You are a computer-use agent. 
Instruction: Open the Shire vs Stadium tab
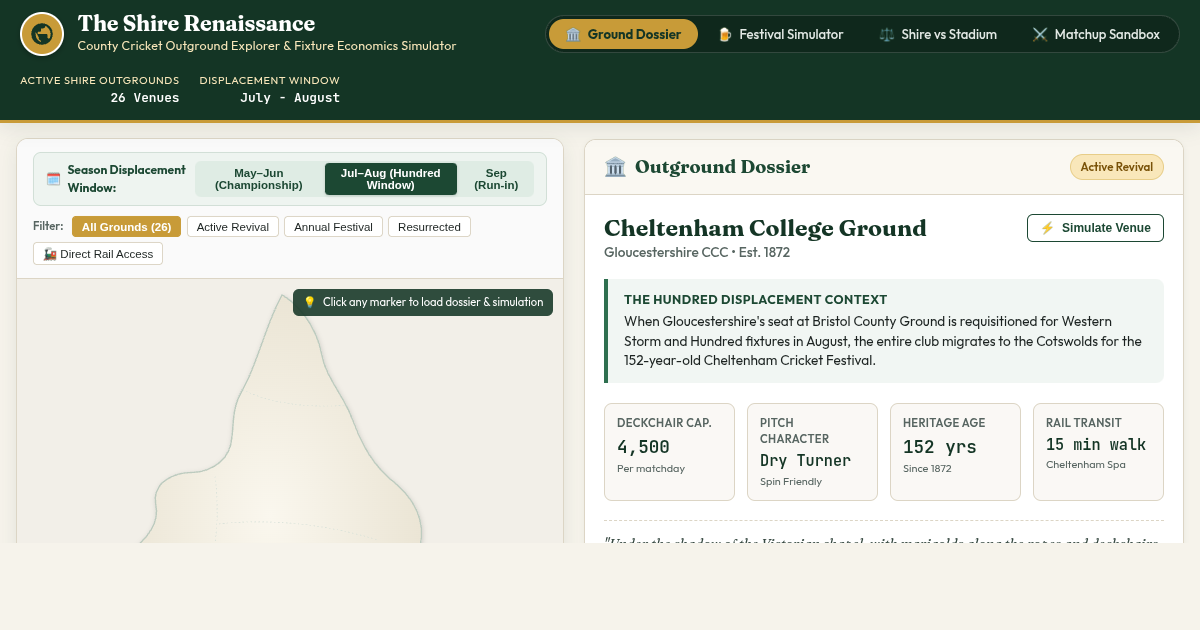pyautogui.click(x=938, y=34)
